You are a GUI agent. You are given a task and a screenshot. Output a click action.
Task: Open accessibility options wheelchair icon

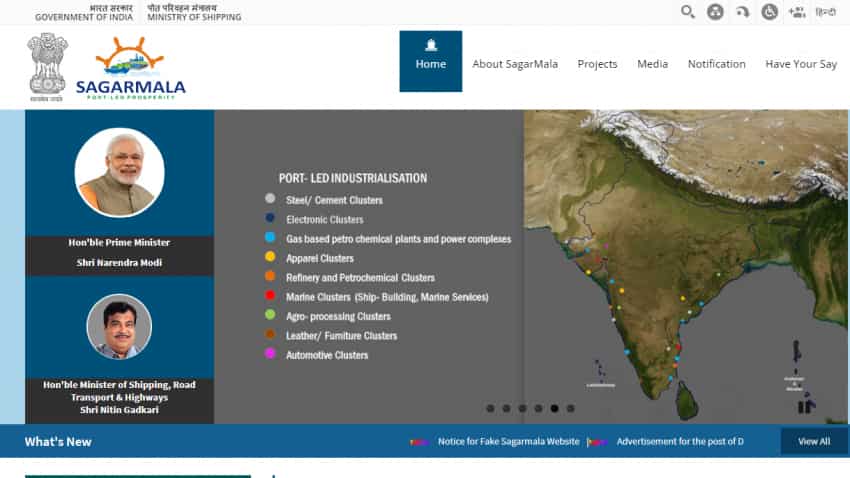pos(770,11)
